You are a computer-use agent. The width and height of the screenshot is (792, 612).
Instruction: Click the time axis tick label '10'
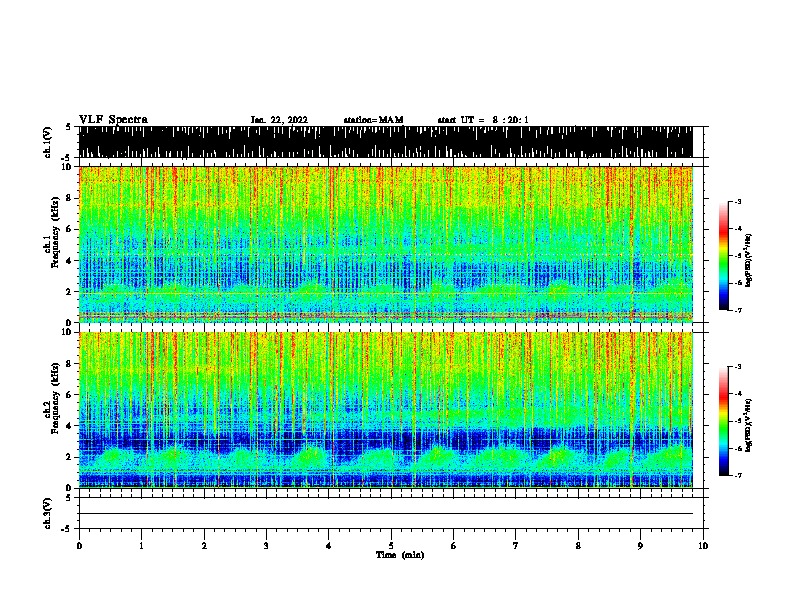703,545
